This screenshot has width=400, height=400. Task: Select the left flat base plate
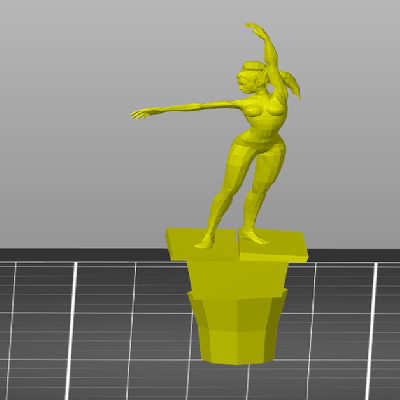click(x=202, y=244)
